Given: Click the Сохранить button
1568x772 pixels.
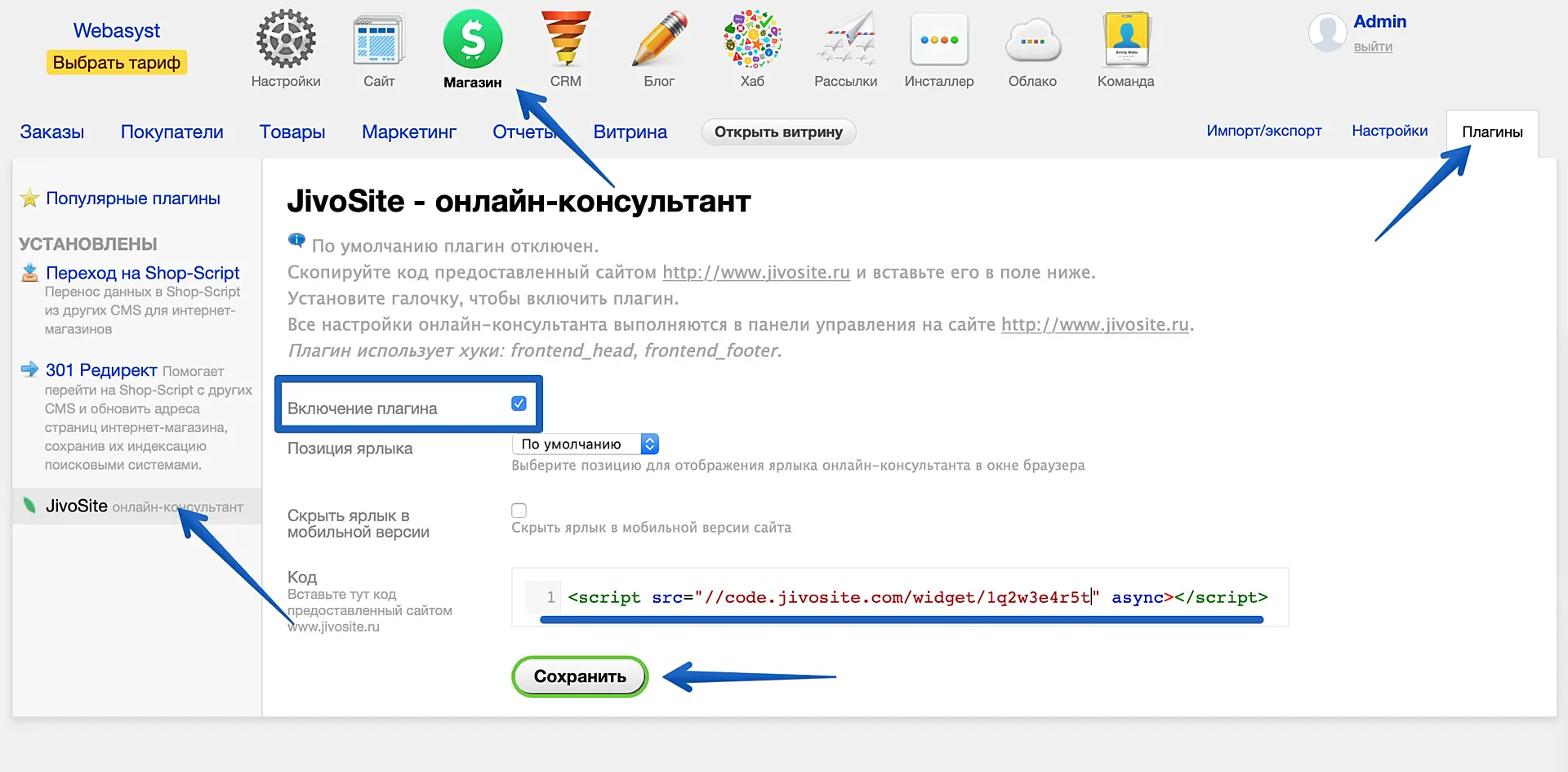Looking at the screenshot, I should 580,676.
